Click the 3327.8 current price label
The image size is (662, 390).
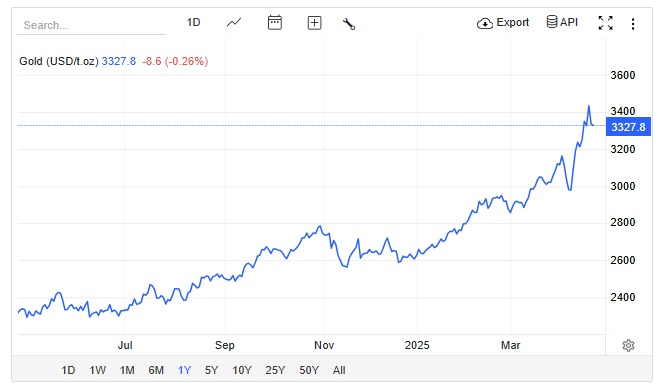click(x=628, y=127)
